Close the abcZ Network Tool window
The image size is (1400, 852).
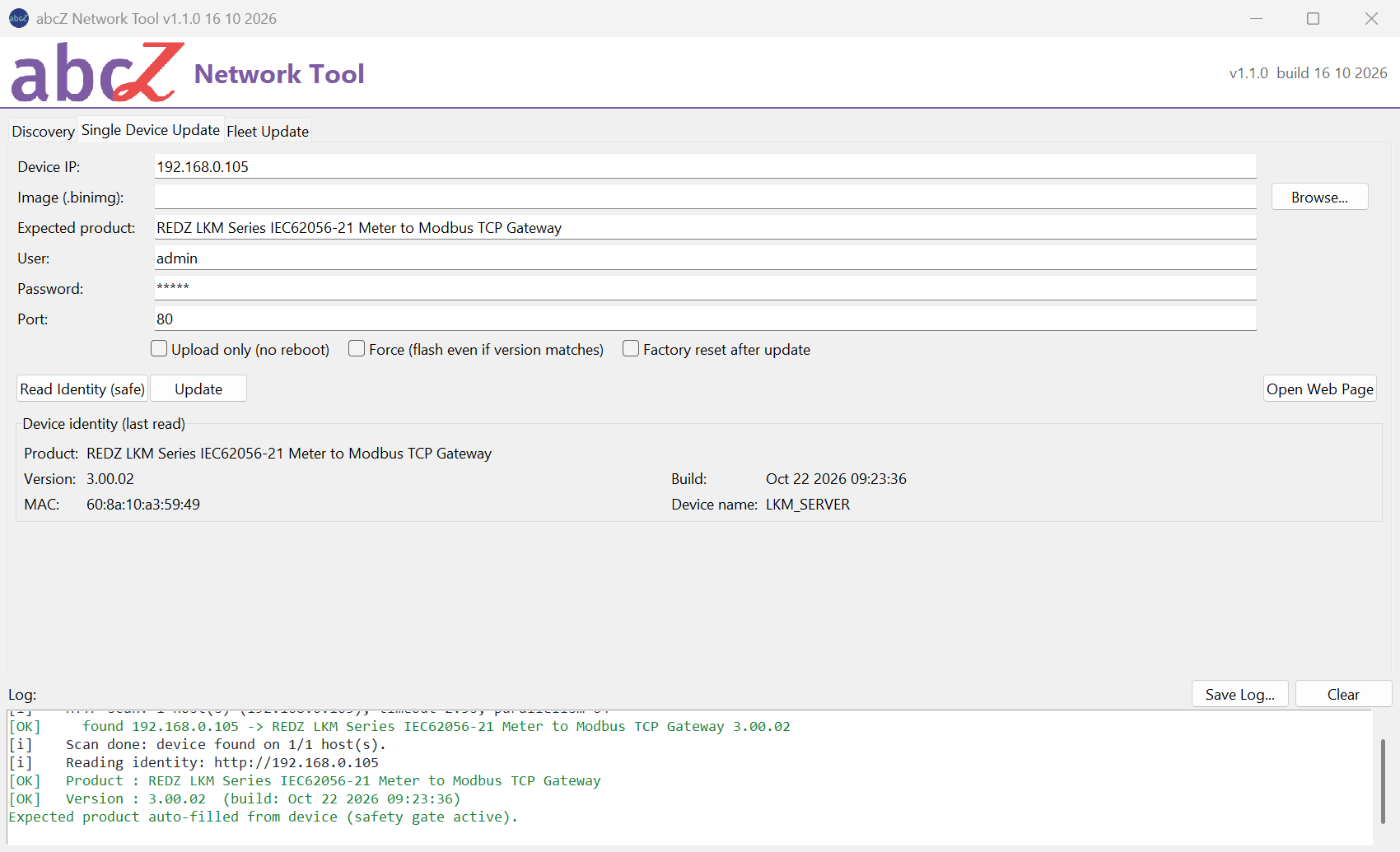1371,18
